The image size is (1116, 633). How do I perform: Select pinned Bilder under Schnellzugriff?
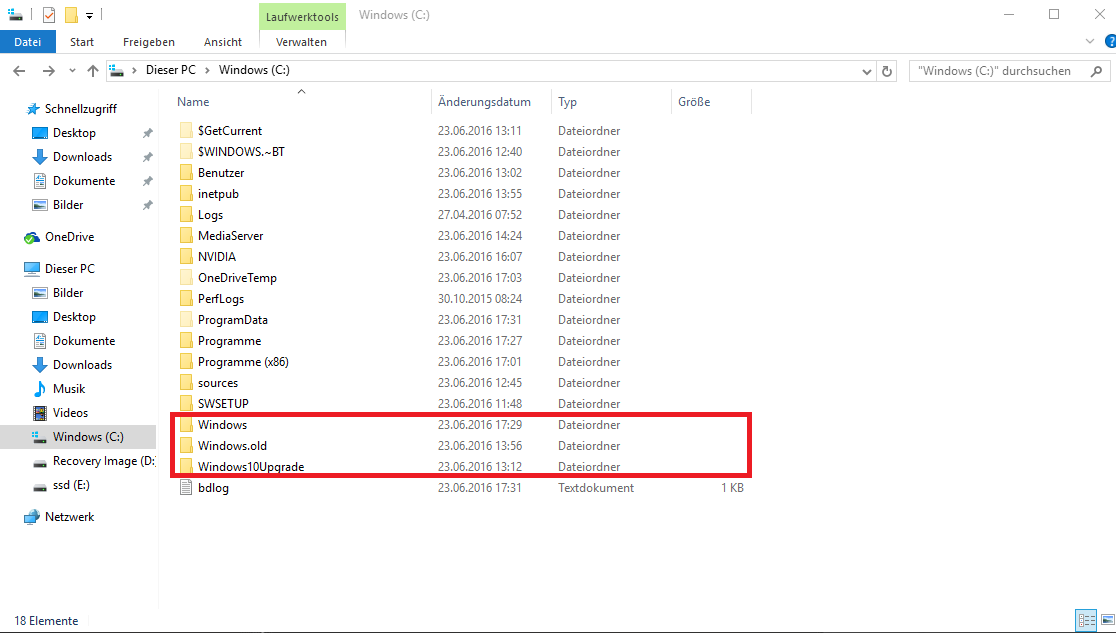coord(68,205)
